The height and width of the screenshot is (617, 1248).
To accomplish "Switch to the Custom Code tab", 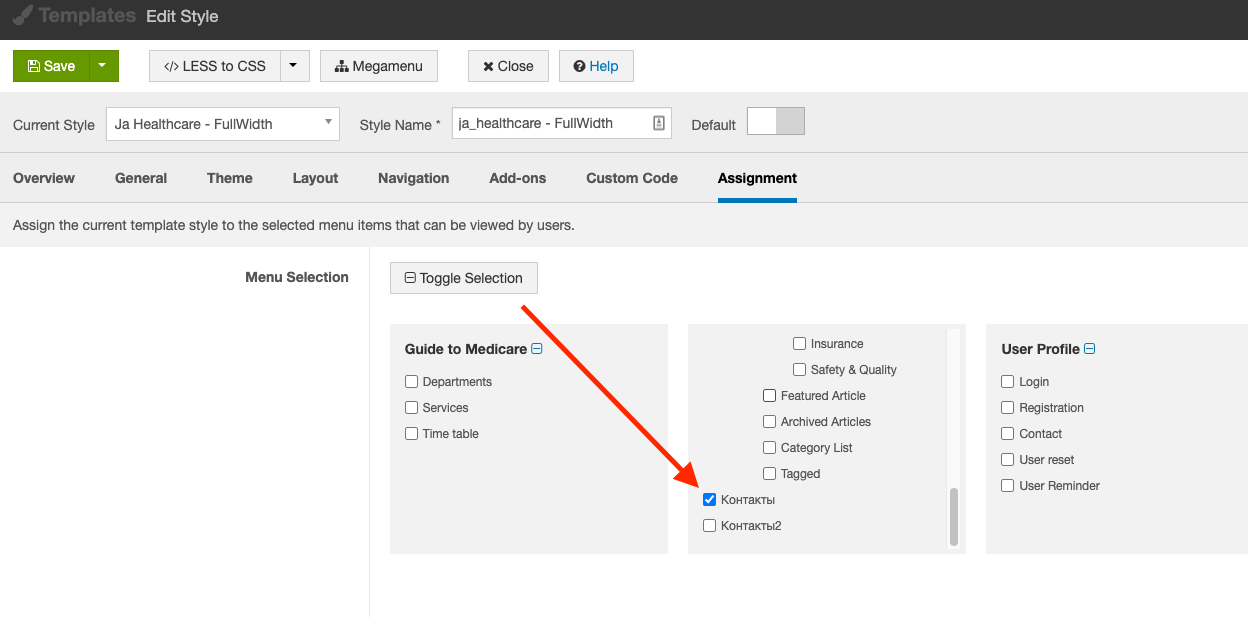I will point(632,178).
